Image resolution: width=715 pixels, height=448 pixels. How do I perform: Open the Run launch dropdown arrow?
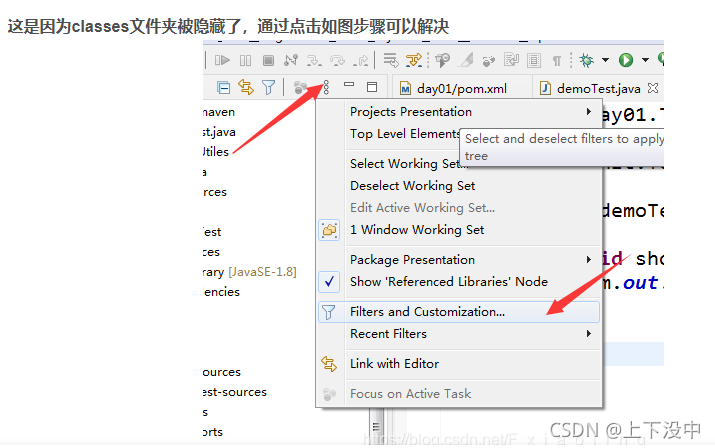tap(645, 60)
